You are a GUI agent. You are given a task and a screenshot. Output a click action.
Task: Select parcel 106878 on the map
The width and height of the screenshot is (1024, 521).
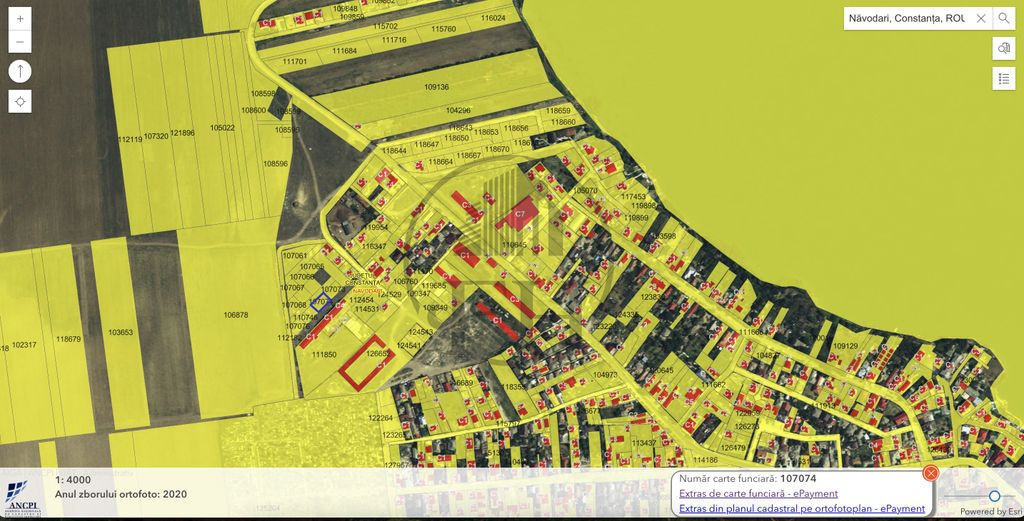[236, 315]
